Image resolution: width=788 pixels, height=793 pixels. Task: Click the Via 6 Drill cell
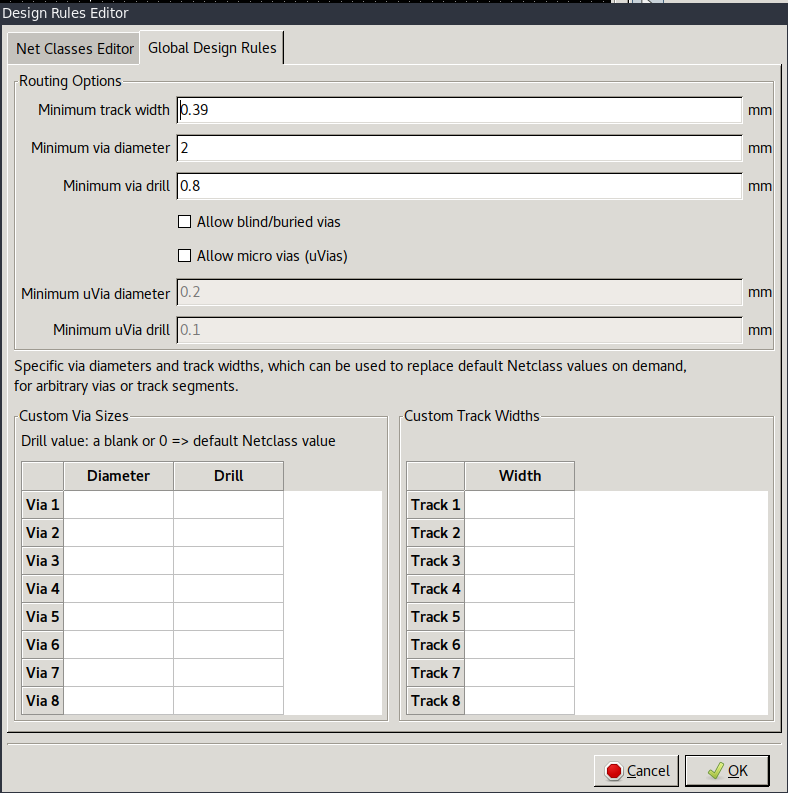pos(229,644)
